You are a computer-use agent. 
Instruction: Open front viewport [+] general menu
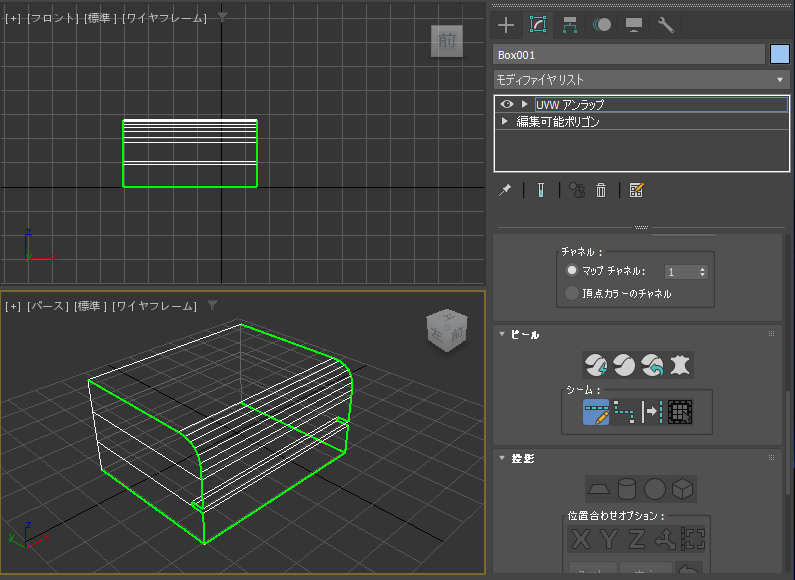click(x=13, y=18)
